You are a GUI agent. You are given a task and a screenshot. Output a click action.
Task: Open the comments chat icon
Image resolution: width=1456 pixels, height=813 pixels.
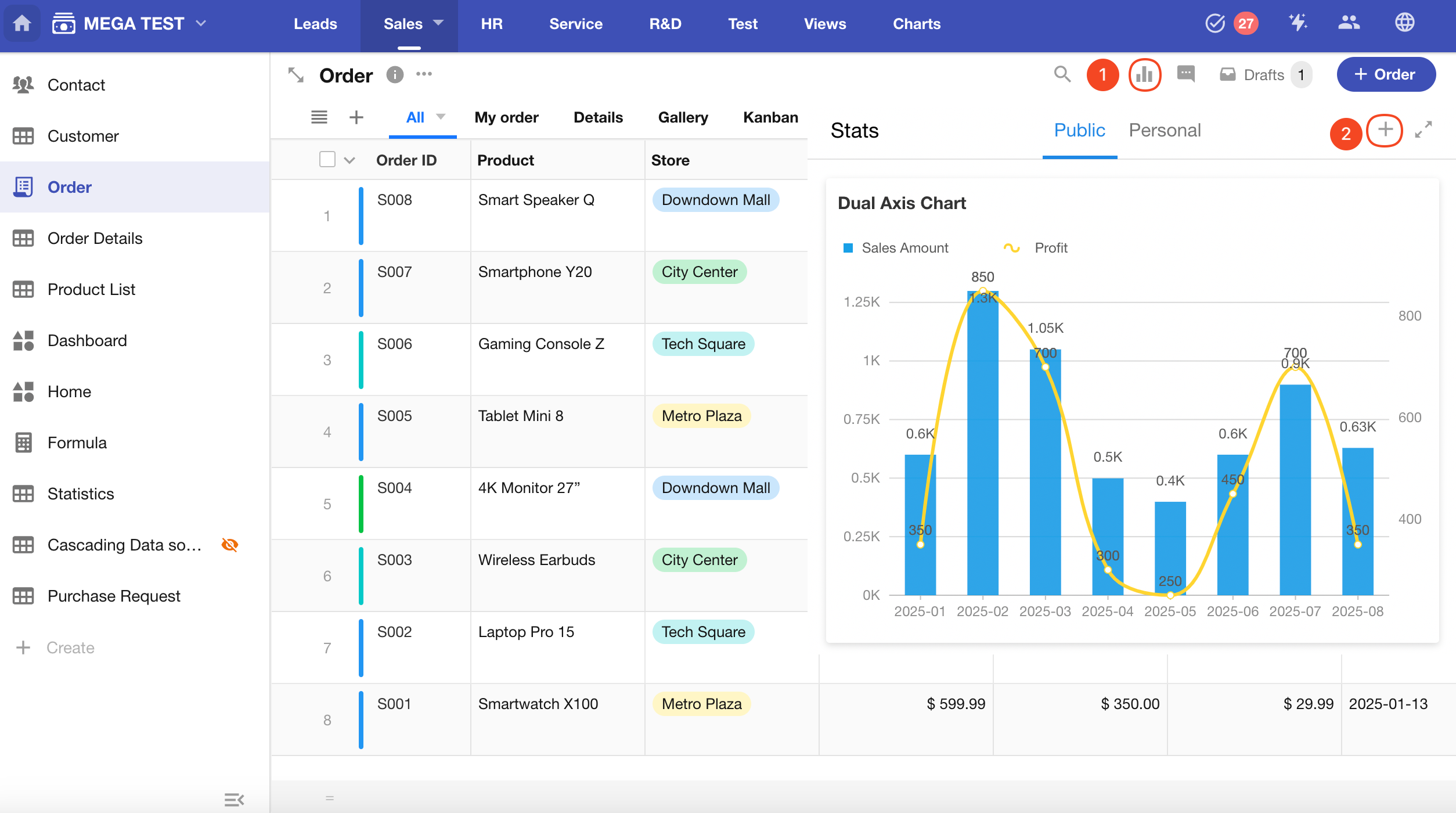tap(1185, 74)
